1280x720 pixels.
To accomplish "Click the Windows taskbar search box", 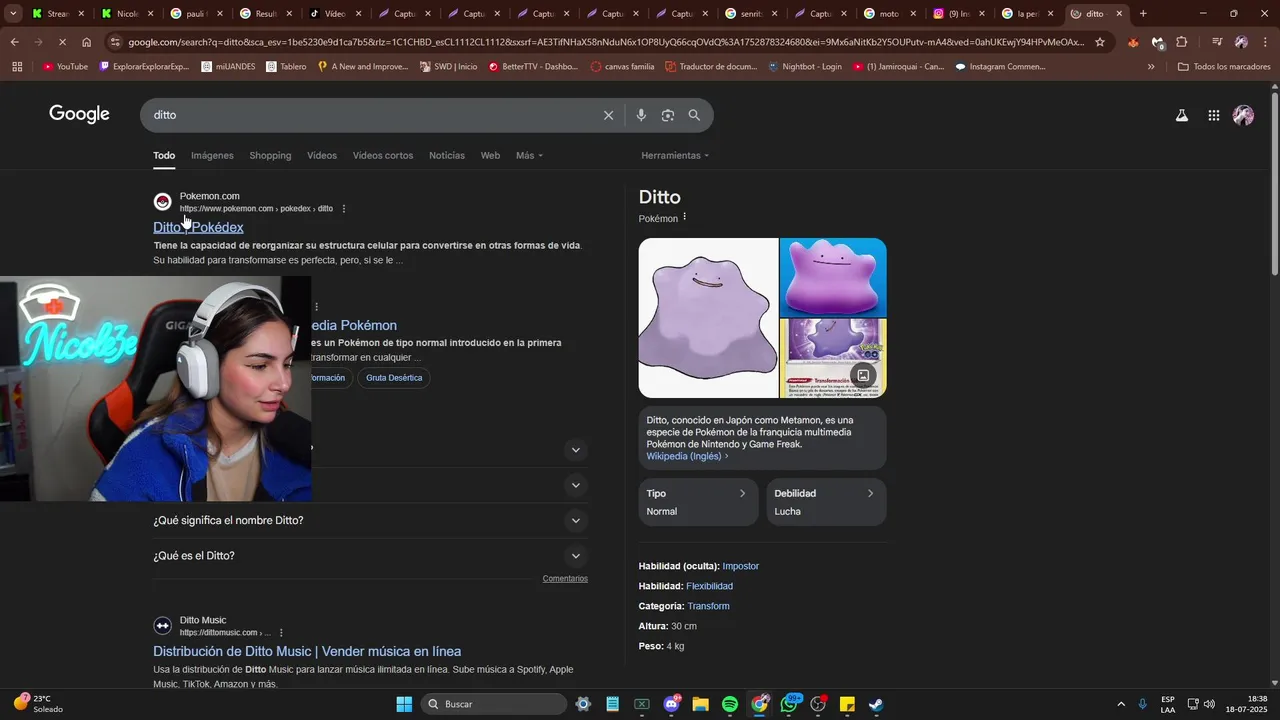I will point(494,704).
